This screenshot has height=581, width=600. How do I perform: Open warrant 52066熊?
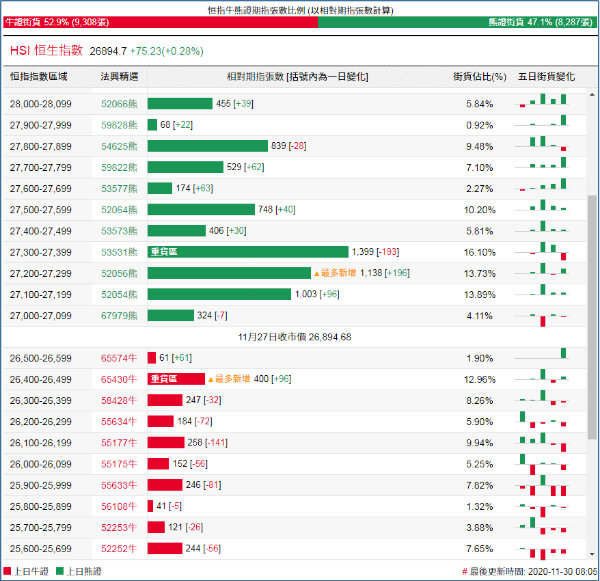[x=119, y=104]
